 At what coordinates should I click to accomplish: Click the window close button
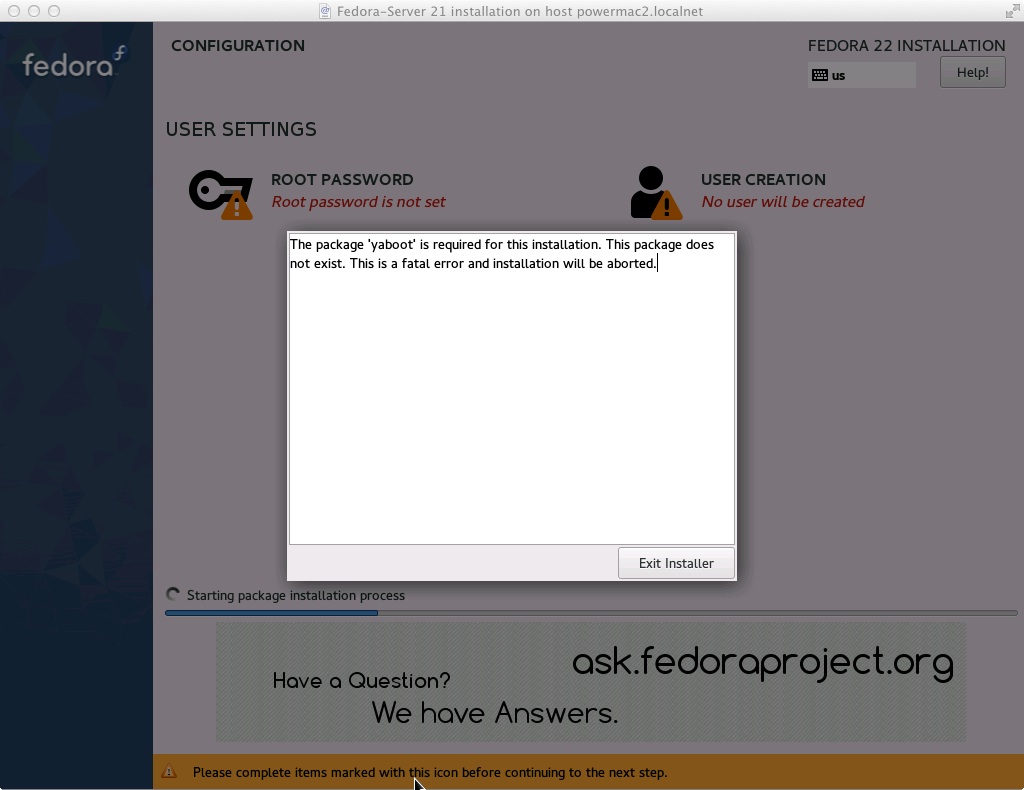click(x=14, y=11)
